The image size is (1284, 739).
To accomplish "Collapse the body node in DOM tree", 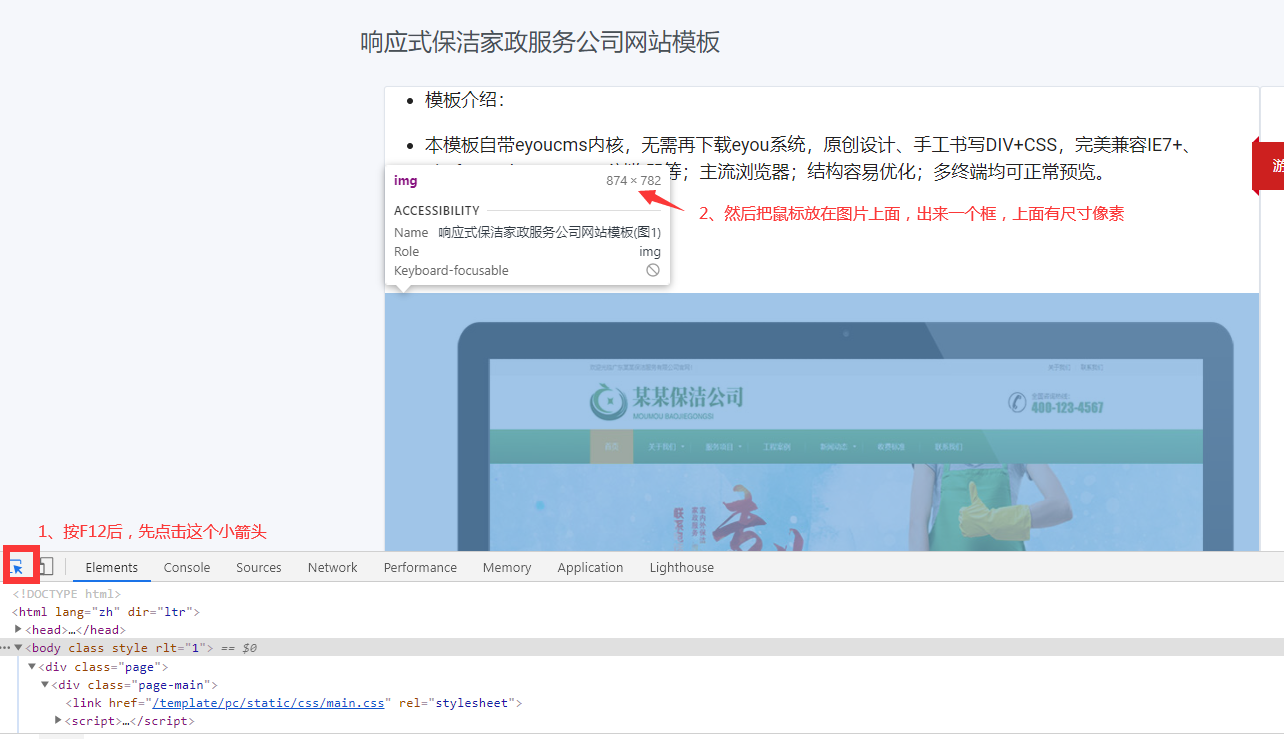I will pos(19,648).
